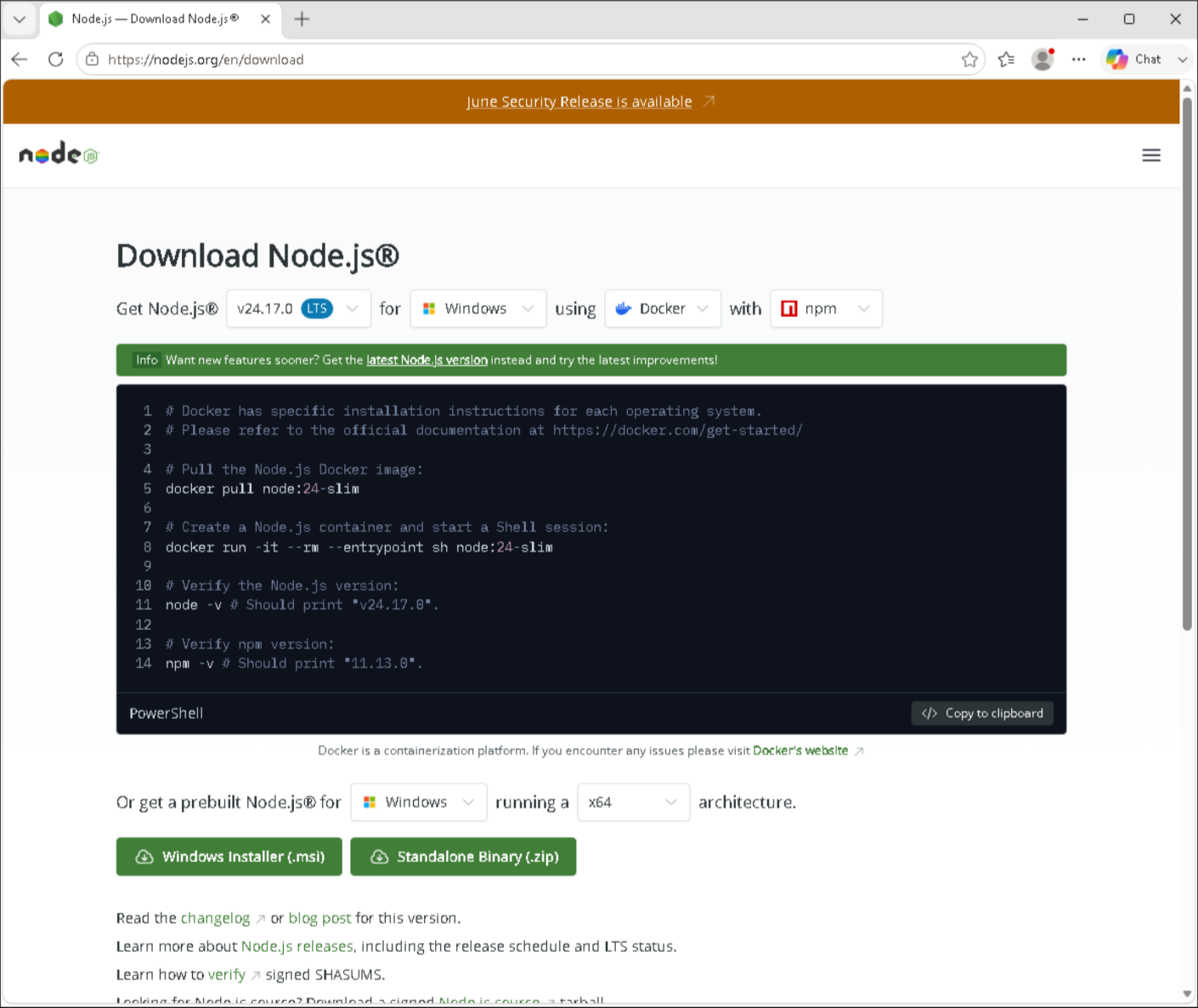This screenshot has height=1008, width=1198.
Task: Click the address bar URL
Action: [206, 59]
